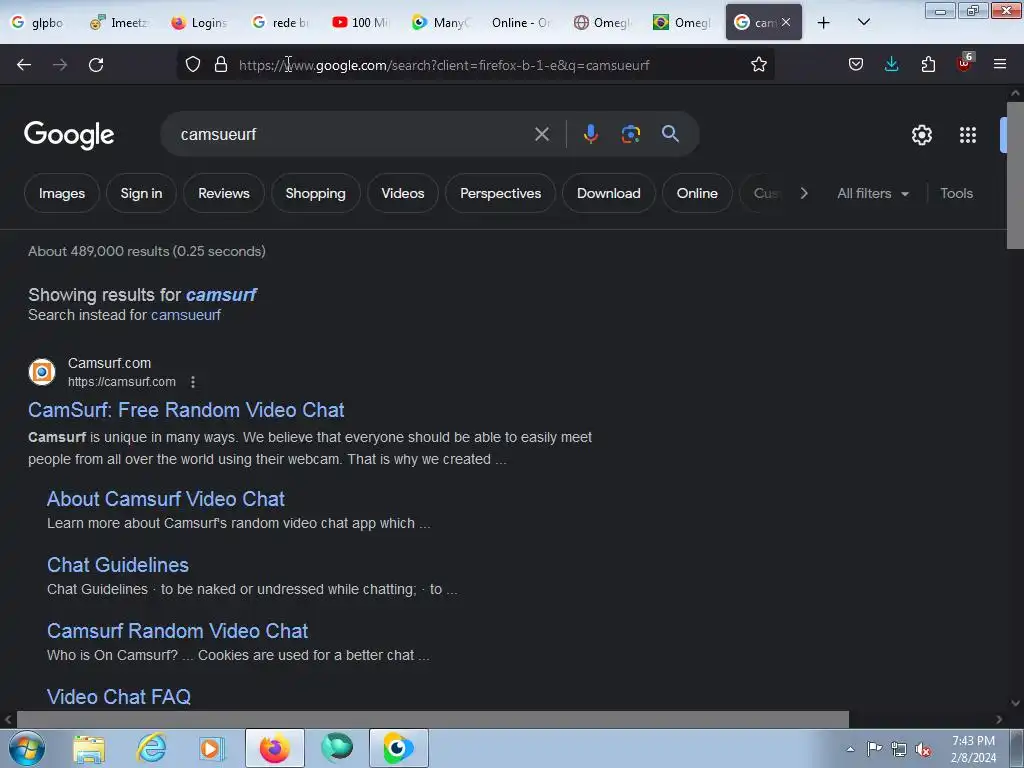The width and height of the screenshot is (1024, 768).
Task: Open CamSurf: Free Random Video Chat result
Action: (x=186, y=410)
